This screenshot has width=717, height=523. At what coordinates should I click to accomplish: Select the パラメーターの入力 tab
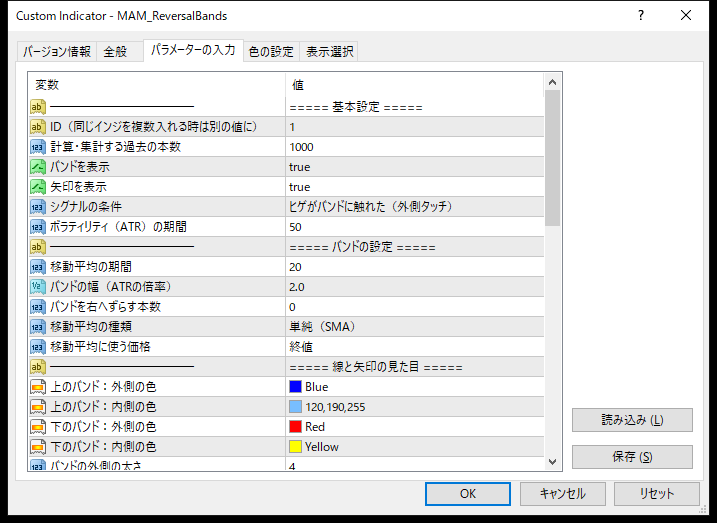click(x=193, y=50)
